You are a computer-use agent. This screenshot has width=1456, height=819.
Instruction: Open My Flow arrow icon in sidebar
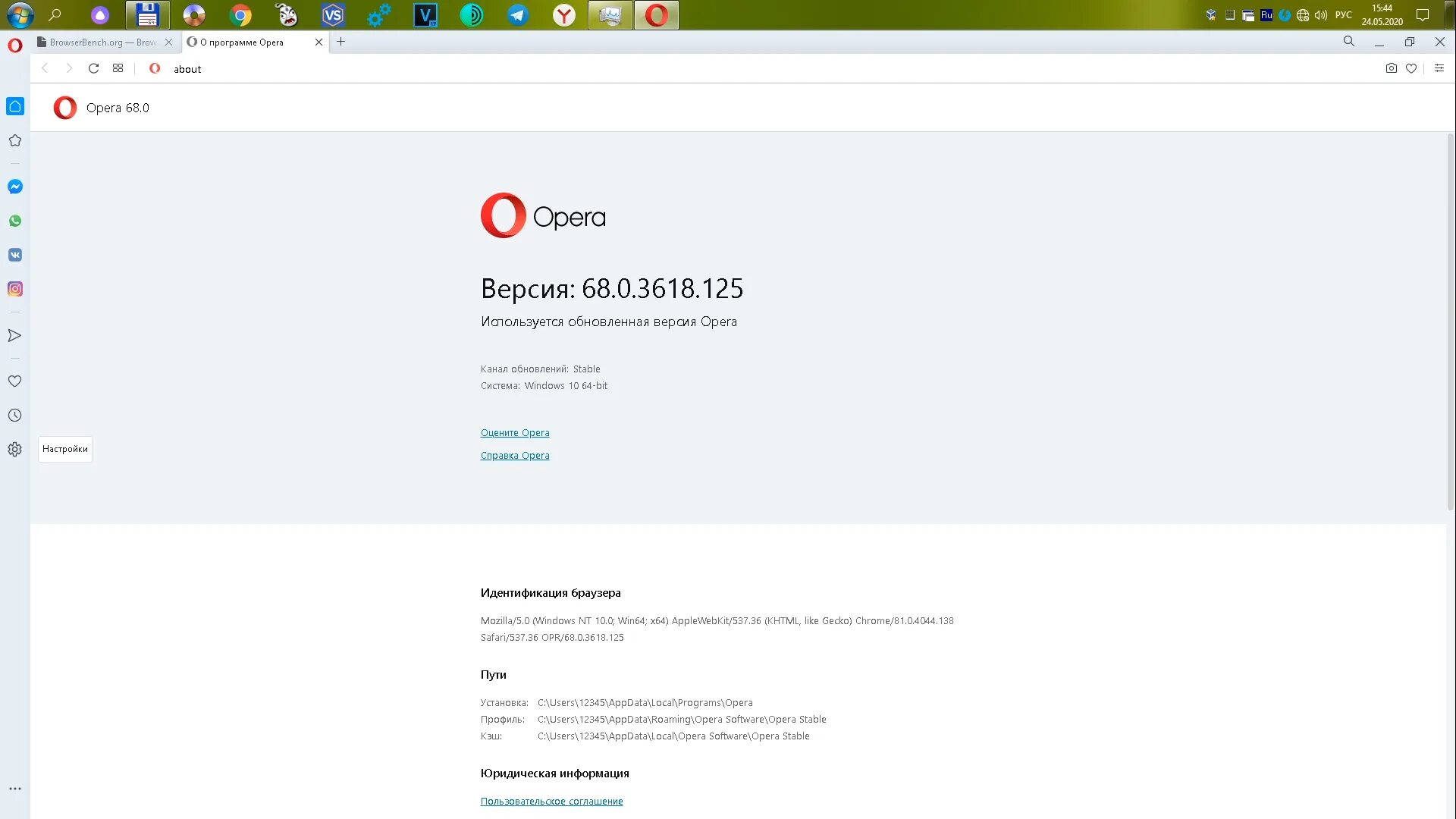click(15, 335)
